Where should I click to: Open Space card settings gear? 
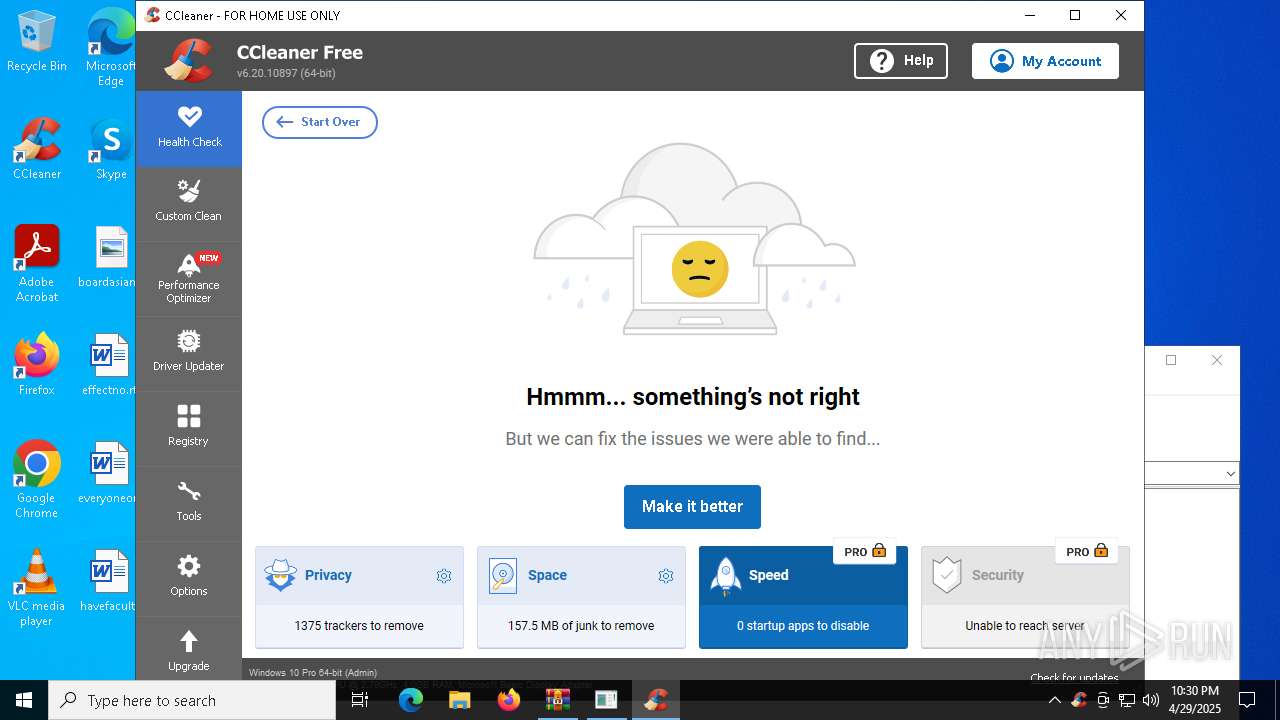666,576
